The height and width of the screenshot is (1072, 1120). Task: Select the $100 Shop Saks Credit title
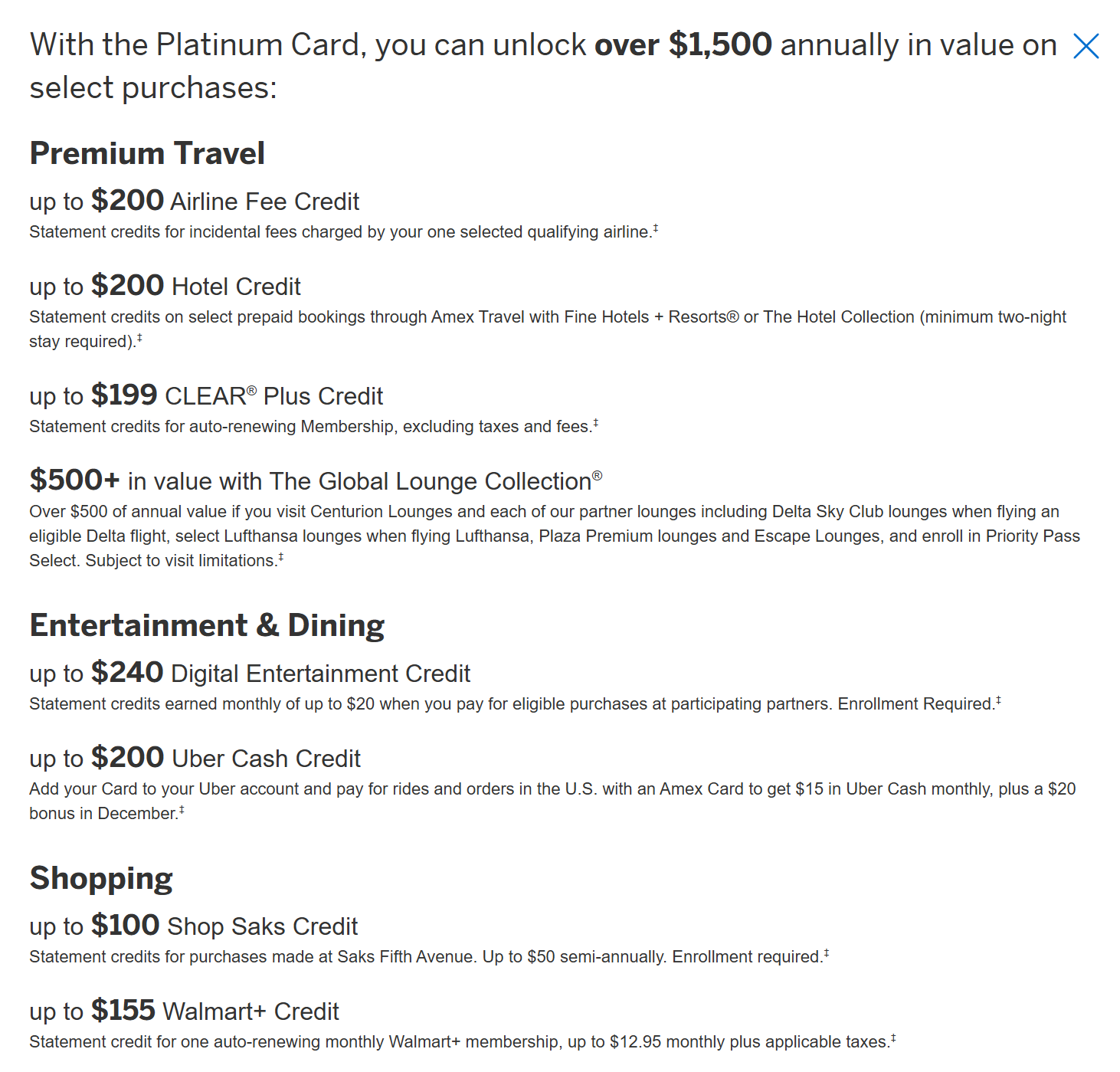pos(193,926)
